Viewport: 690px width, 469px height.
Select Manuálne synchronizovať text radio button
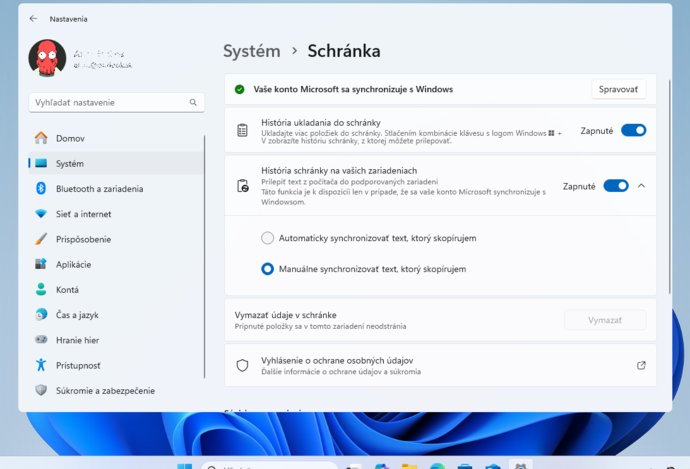coord(268,269)
